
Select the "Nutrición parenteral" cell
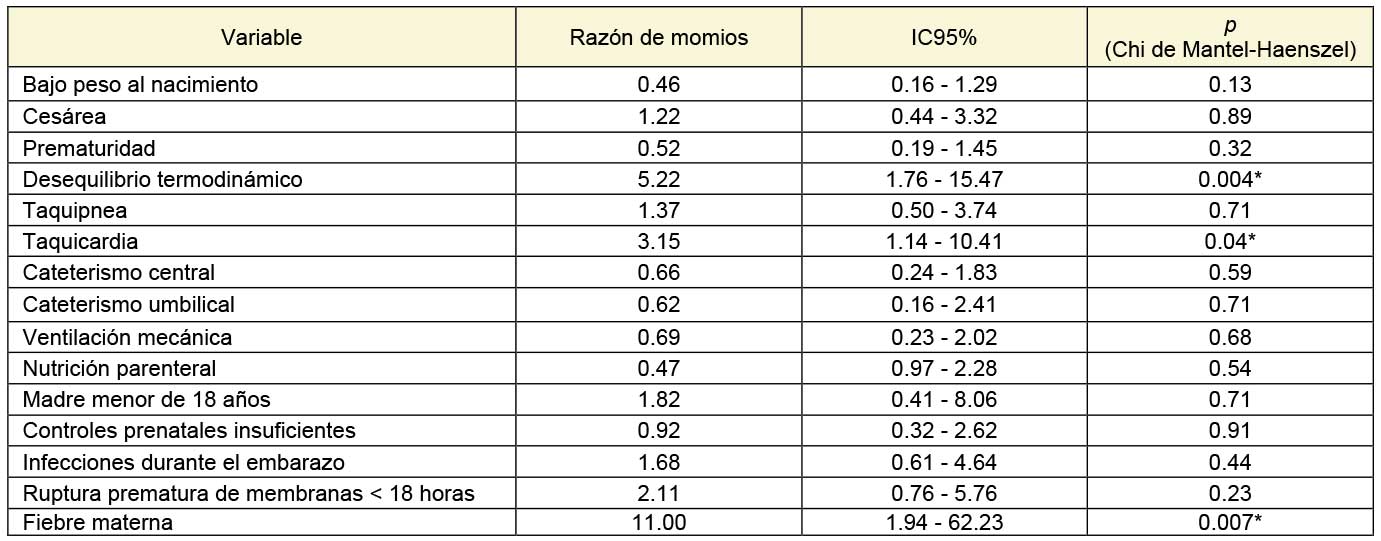pyautogui.click(x=119, y=368)
